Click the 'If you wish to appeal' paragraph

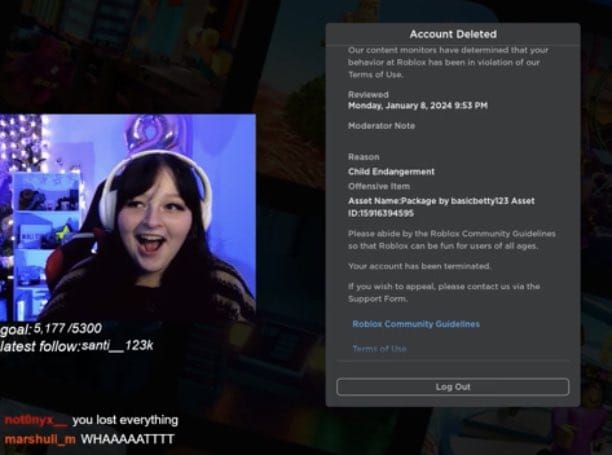[x=444, y=293]
